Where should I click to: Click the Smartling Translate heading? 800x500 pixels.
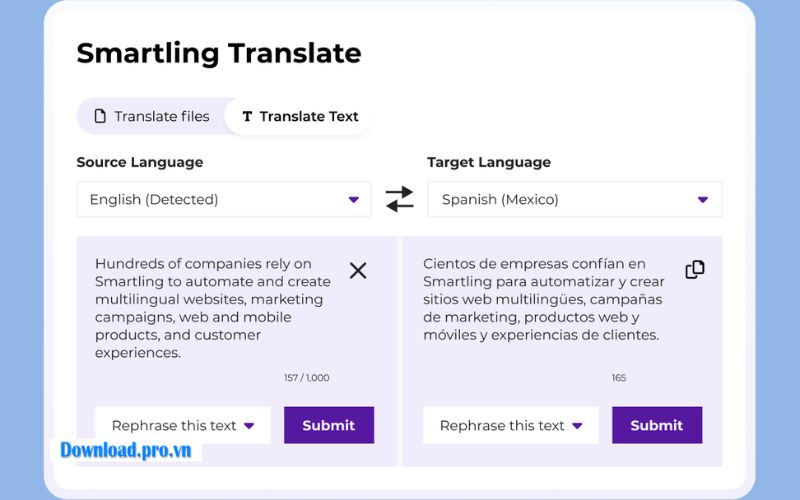click(219, 53)
